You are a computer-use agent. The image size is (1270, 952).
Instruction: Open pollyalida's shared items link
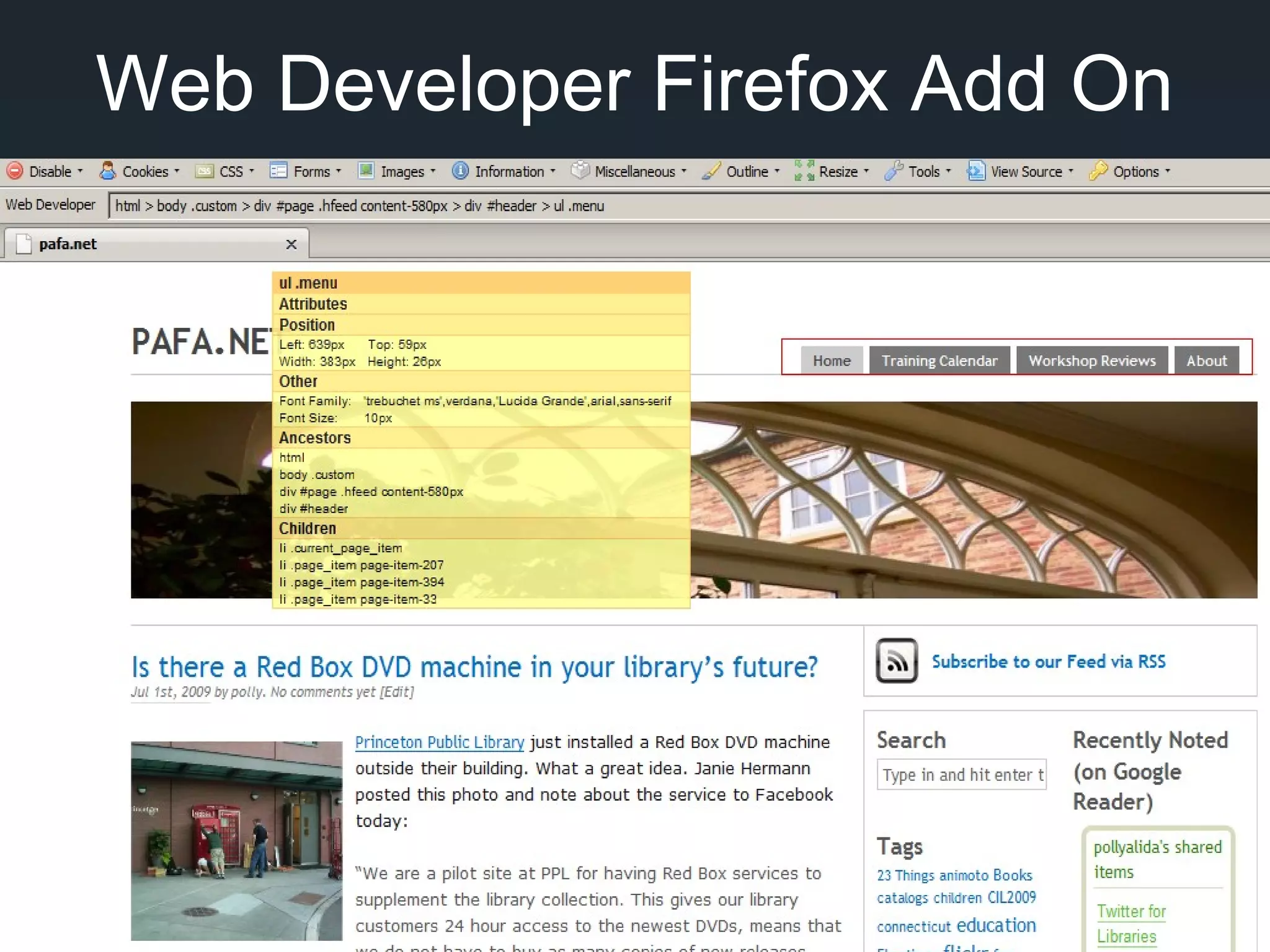pyautogui.click(x=1157, y=859)
